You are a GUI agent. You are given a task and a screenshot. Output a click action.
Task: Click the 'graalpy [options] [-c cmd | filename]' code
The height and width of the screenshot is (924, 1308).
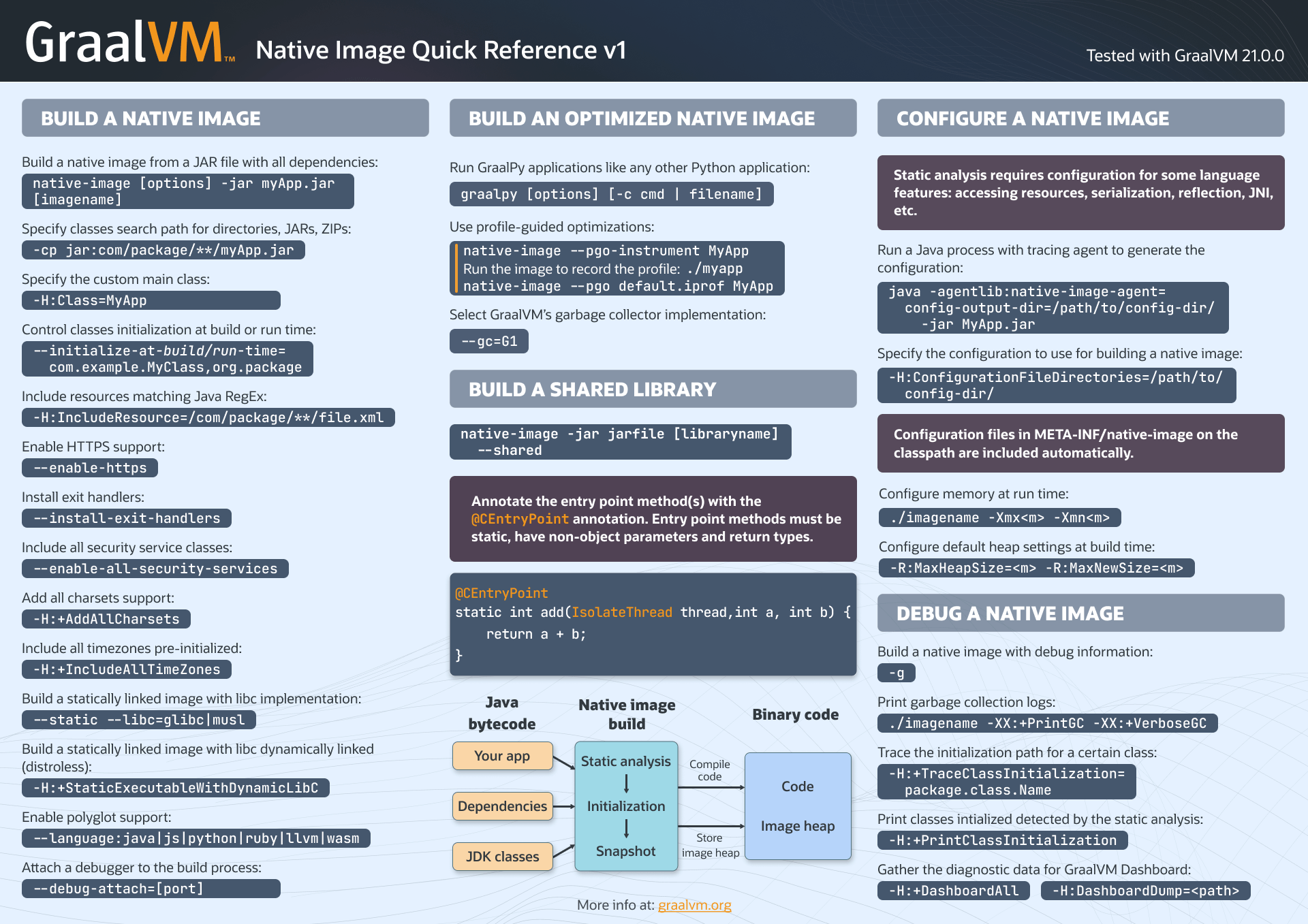(612, 194)
